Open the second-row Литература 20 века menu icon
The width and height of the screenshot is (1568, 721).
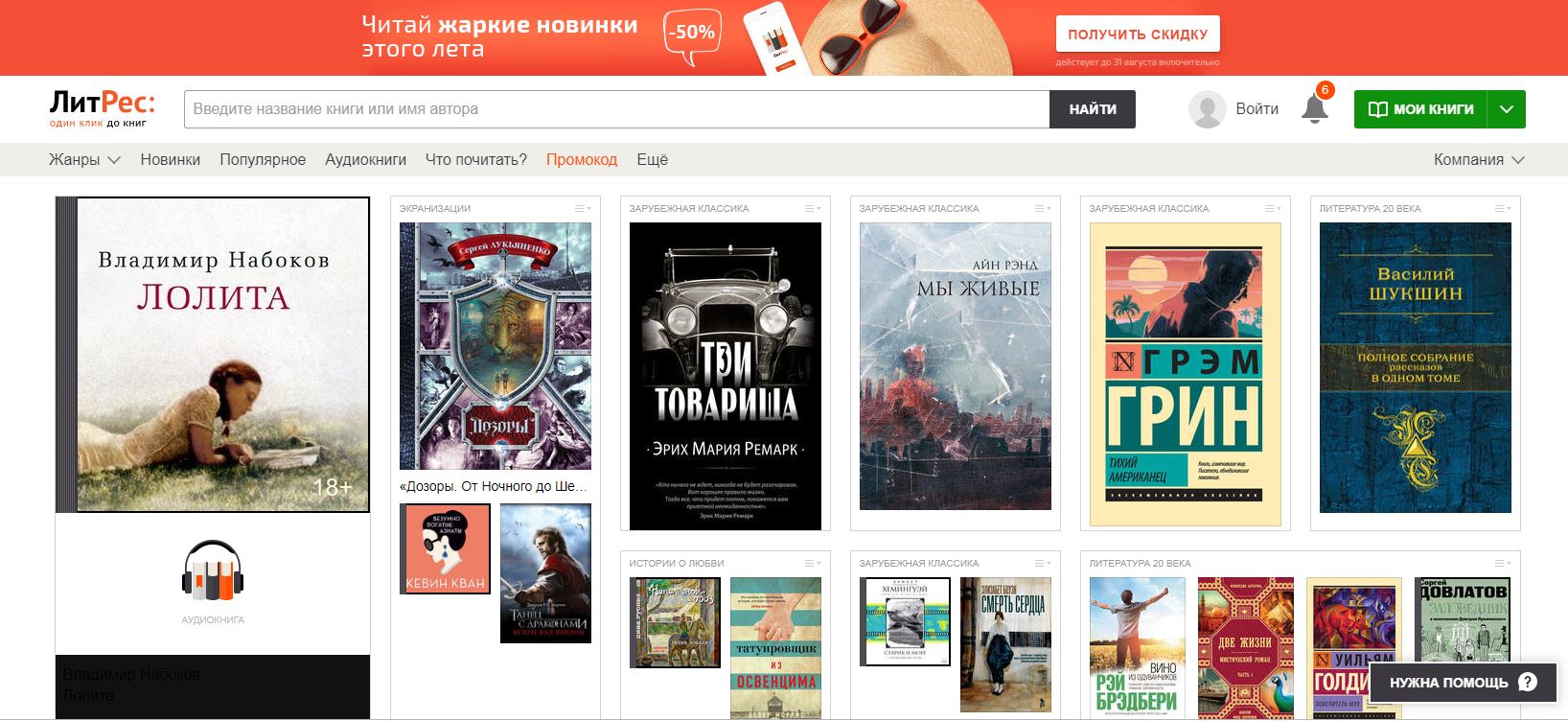point(1503,563)
